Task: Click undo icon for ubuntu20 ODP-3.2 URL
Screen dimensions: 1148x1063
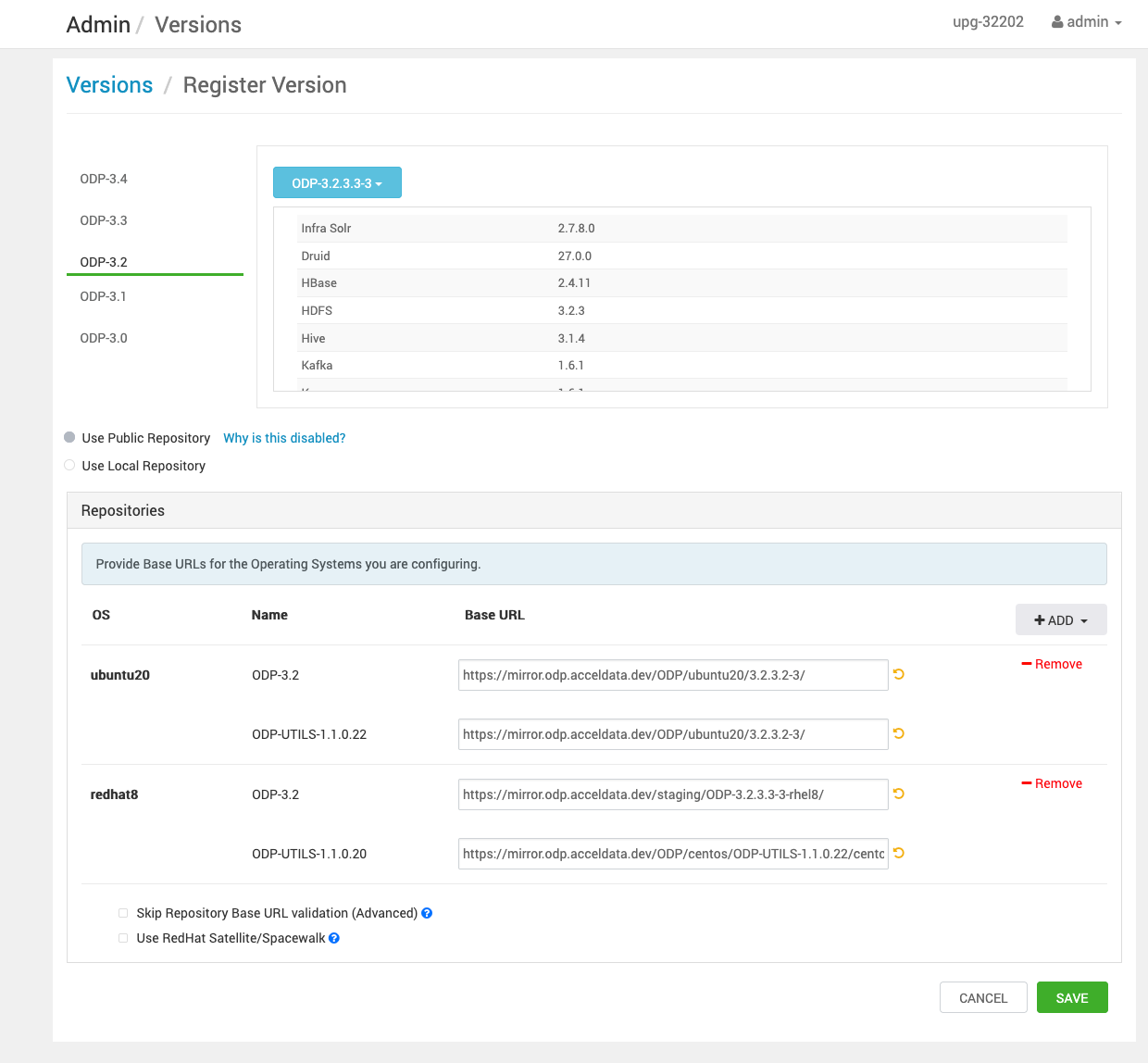Action: pyautogui.click(x=898, y=674)
